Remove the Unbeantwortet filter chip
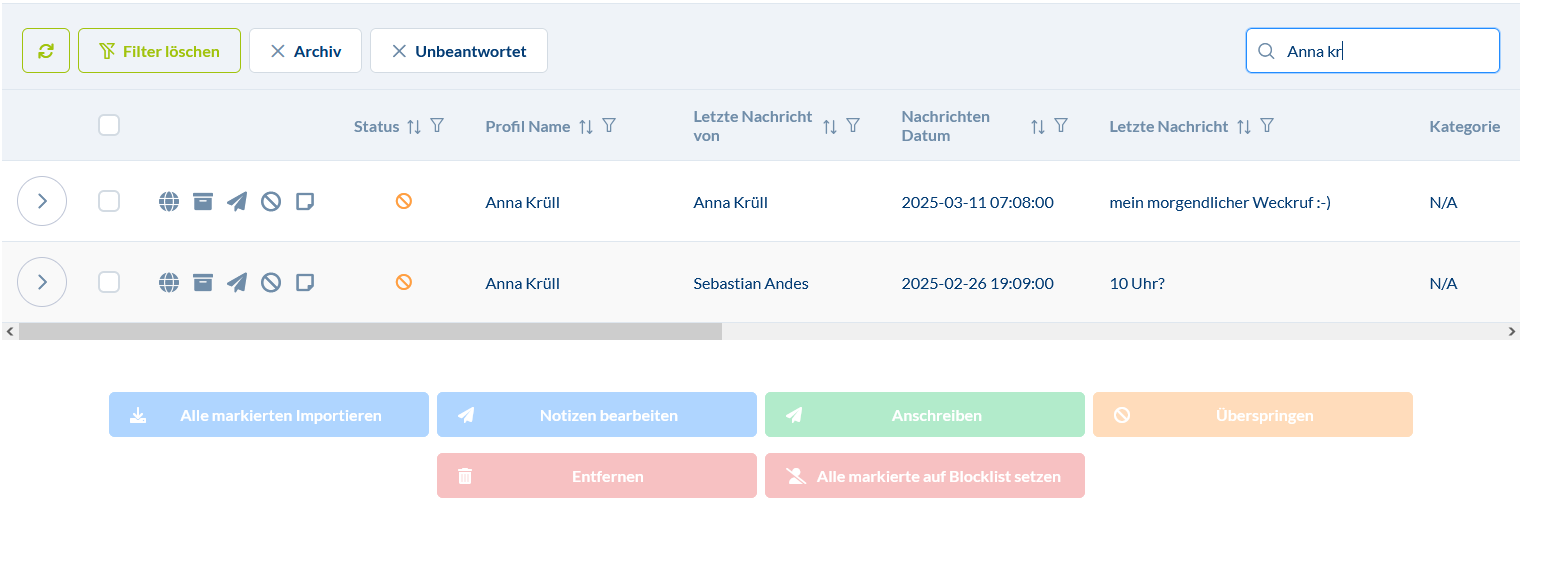This screenshot has width=1545, height=568. click(x=399, y=51)
